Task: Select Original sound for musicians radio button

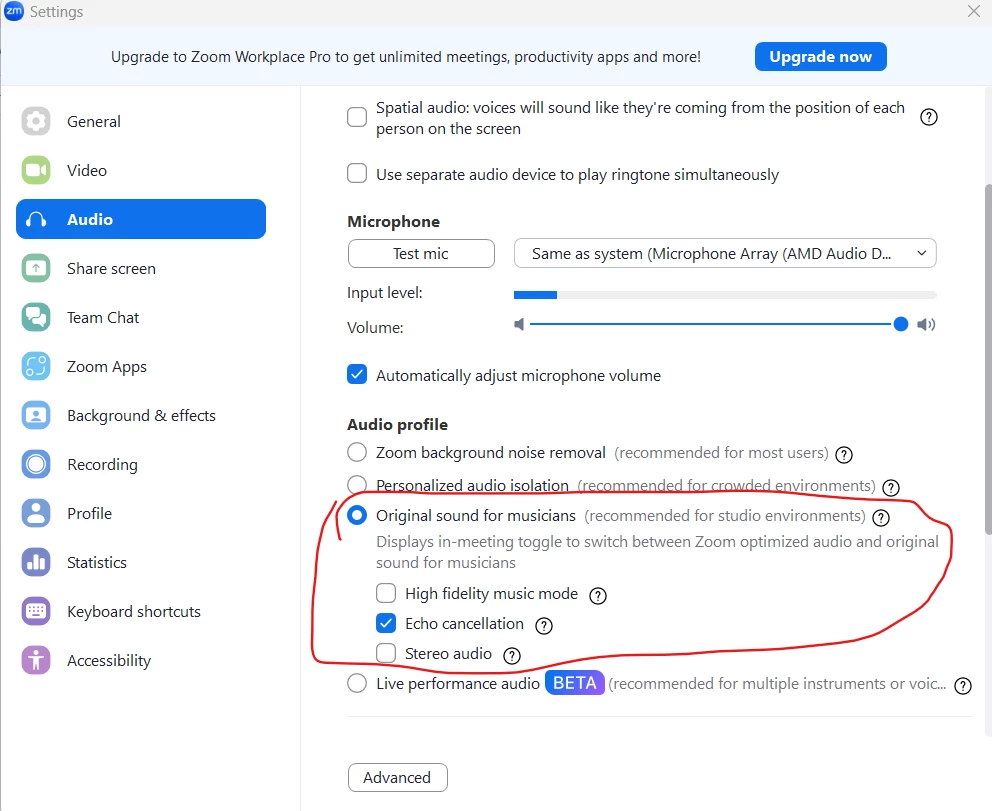Action: [357, 516]
